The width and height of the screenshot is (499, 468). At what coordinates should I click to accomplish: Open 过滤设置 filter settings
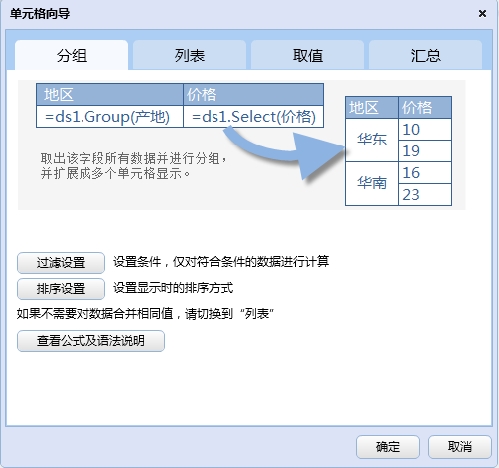click(x=61, y=263)
